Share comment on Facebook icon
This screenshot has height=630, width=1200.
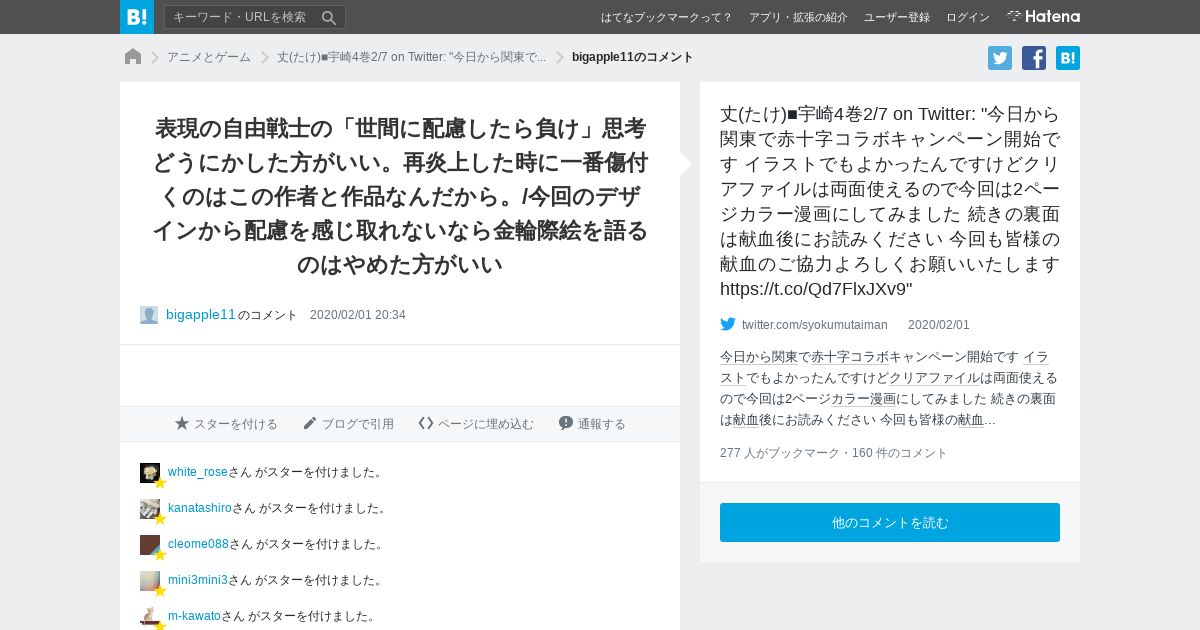click(1034, 58)
